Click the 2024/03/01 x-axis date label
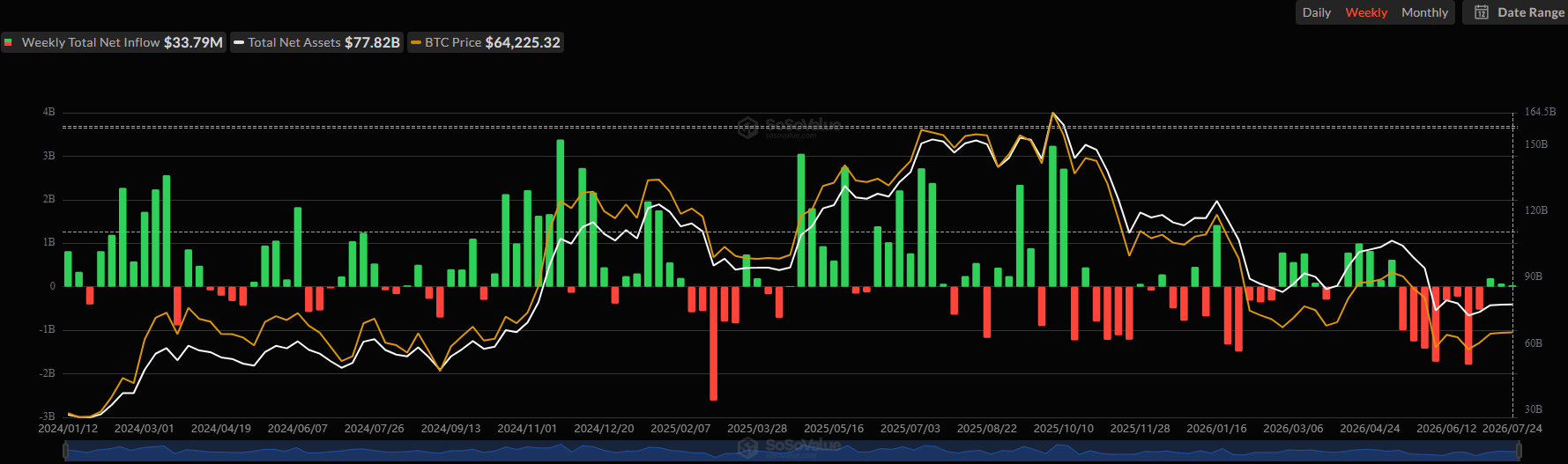Image resolution: width=1568 pixels, height=464 pixels. click(145, 429)
